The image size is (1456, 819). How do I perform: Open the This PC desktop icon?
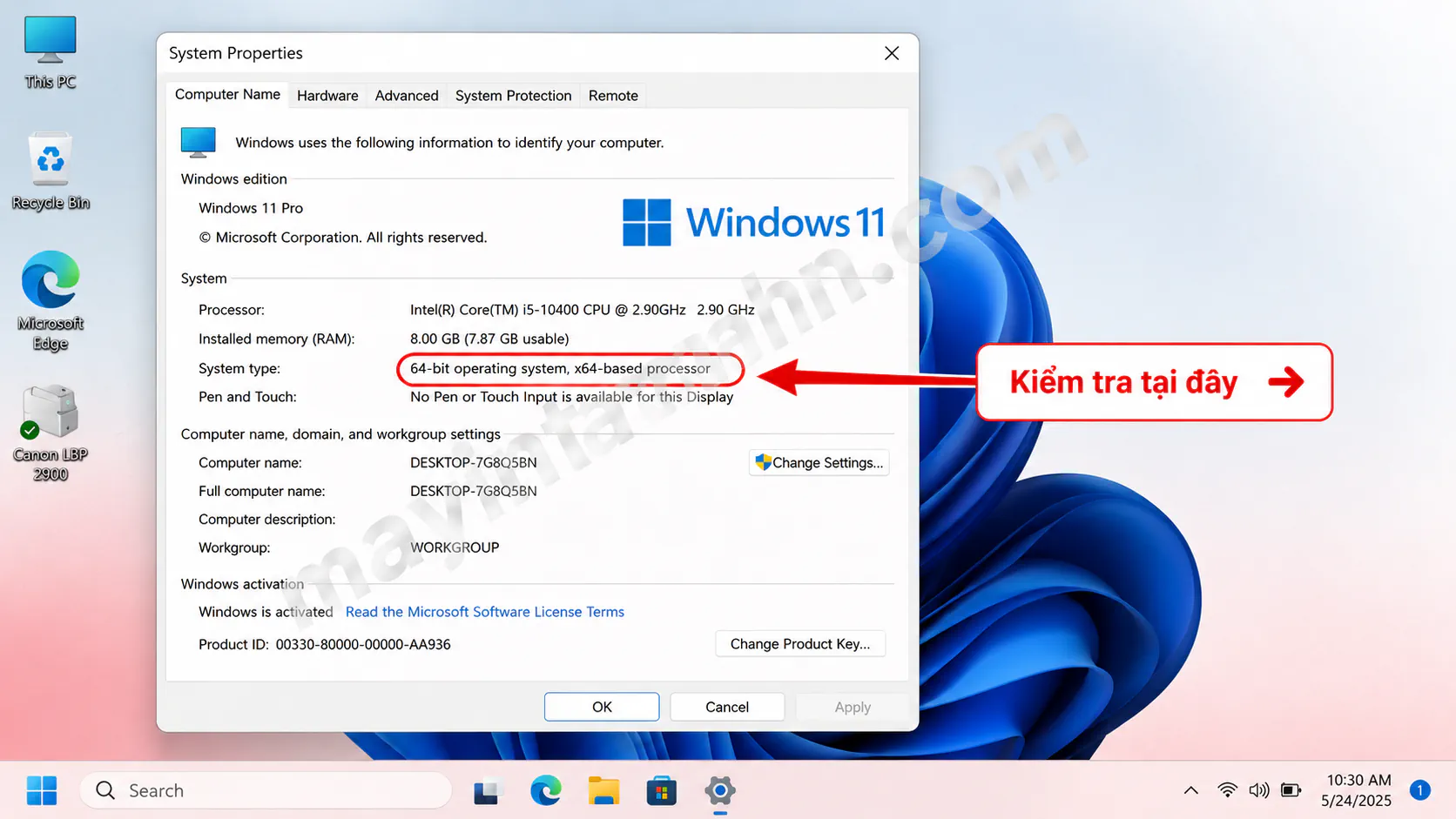[x=50, y=52]
